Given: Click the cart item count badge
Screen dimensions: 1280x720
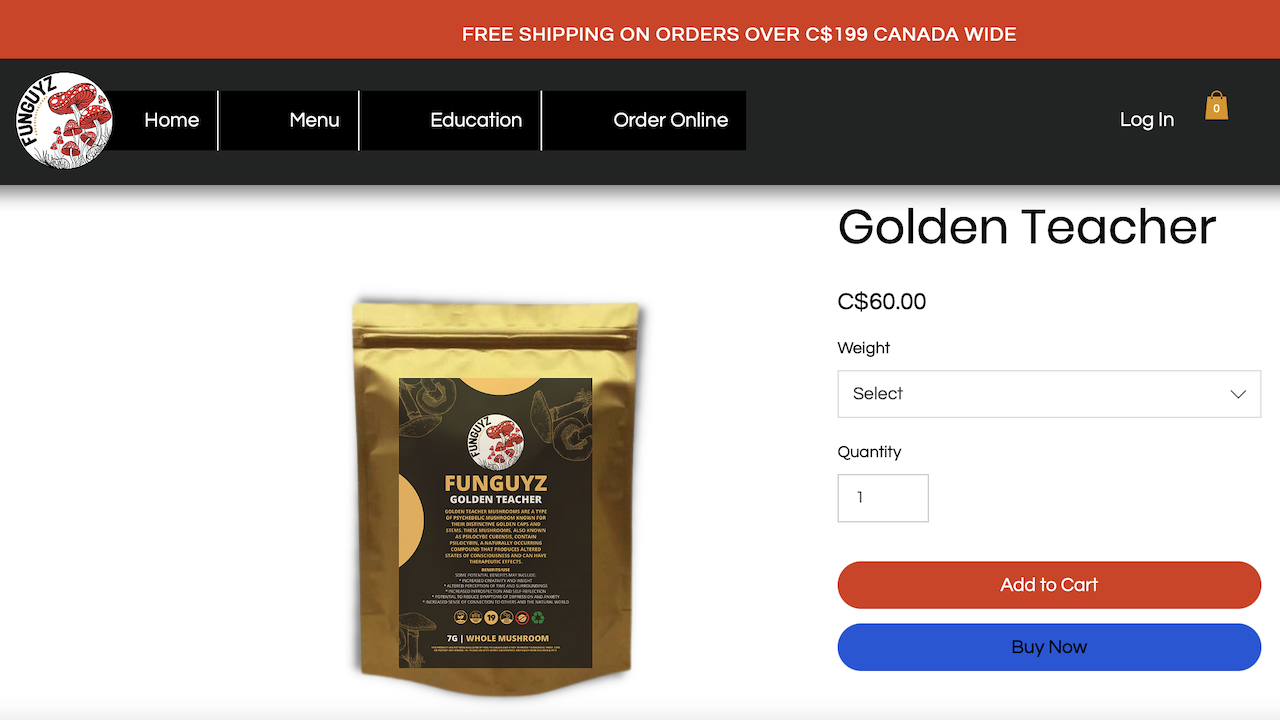Looking at the screenshot, I should [1216, 108].
